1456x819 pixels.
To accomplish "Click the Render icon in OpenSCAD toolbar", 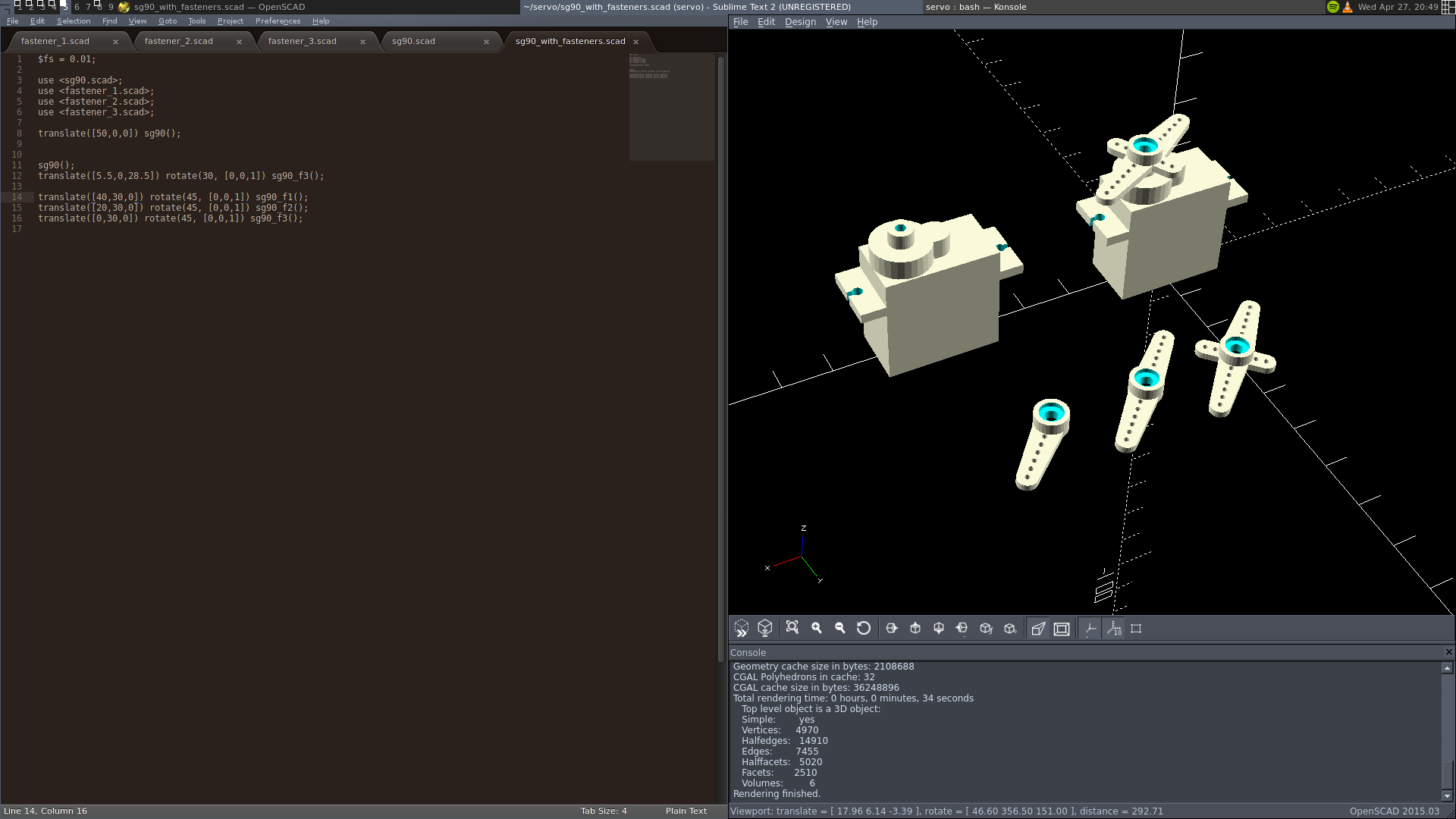I will click(x=764, y=629).
